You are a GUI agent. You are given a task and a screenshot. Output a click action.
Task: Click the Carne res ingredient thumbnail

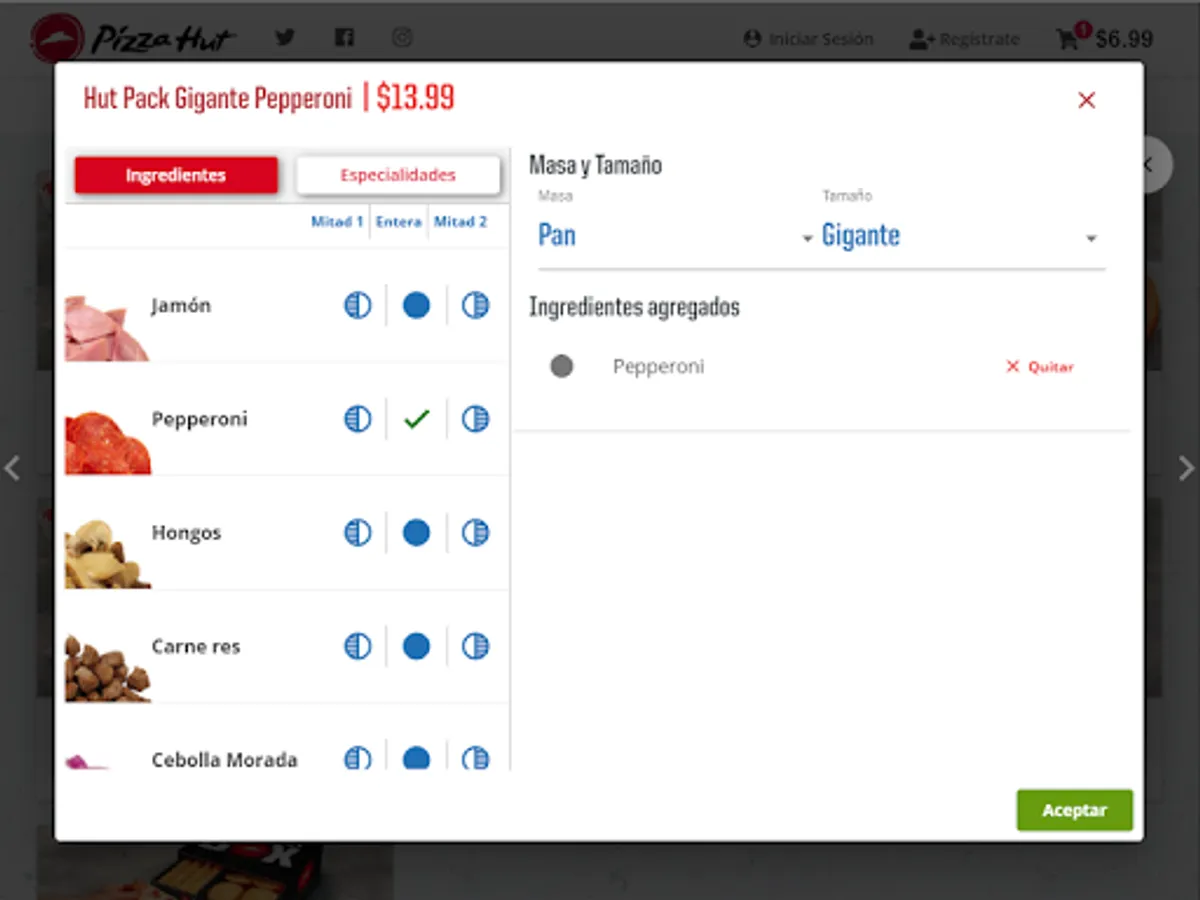(107, 668)
